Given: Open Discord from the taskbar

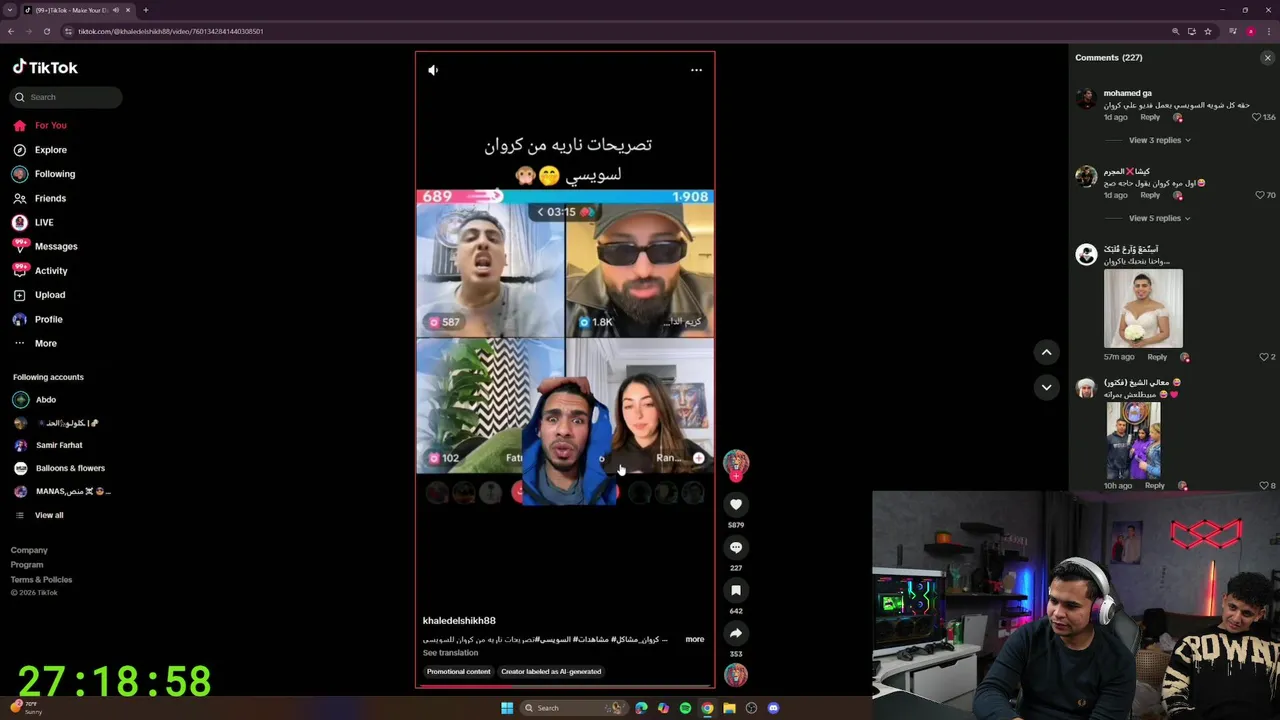Looking at the screenshot, I should pos(773,708).
